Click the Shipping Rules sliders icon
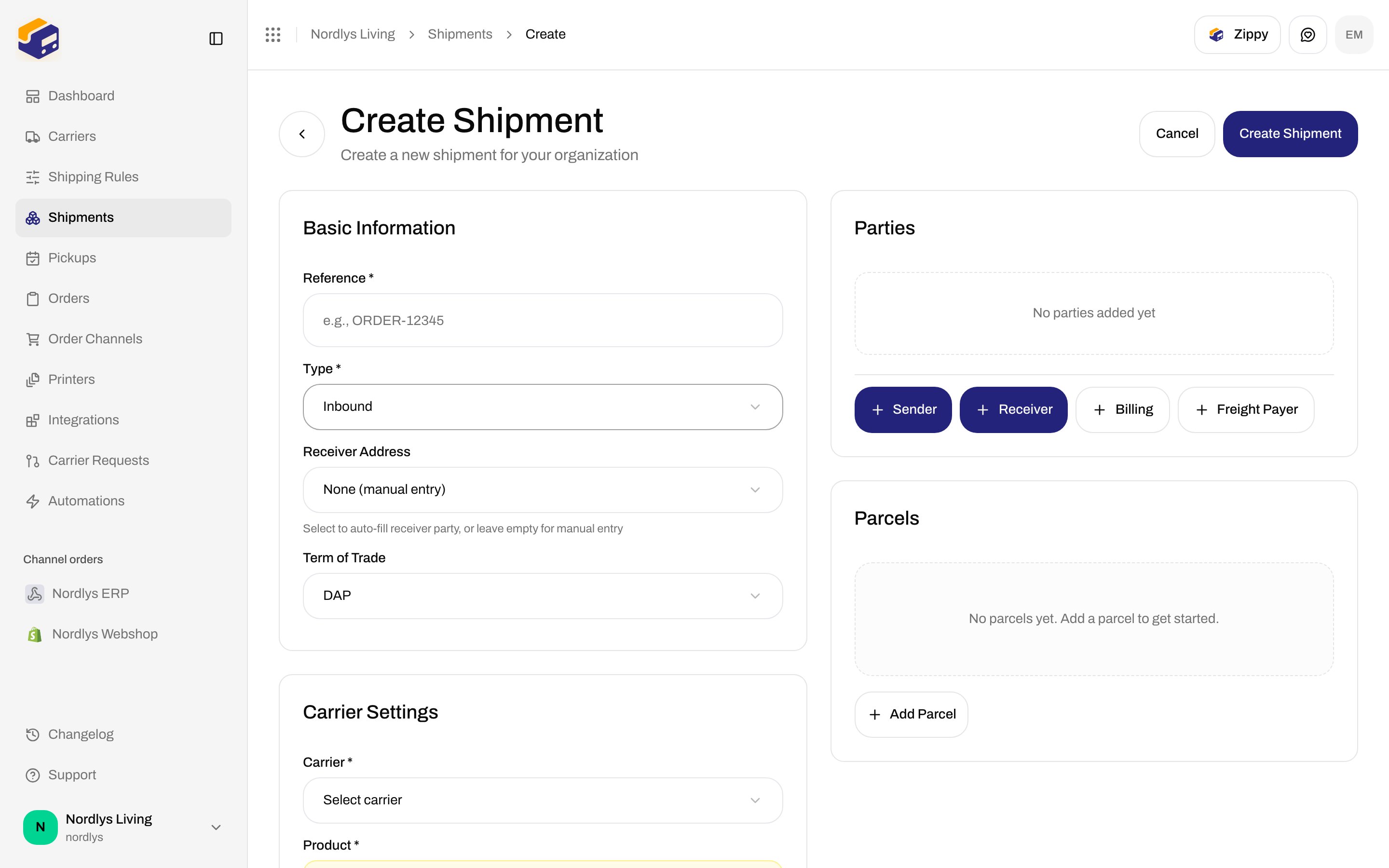The height and width of the screenshot is (868, 1389). 33,177
